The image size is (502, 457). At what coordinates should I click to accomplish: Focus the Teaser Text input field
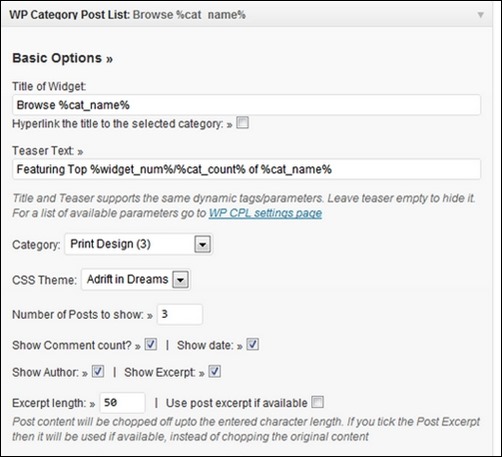pyautogui.click(x=246, y=169)
